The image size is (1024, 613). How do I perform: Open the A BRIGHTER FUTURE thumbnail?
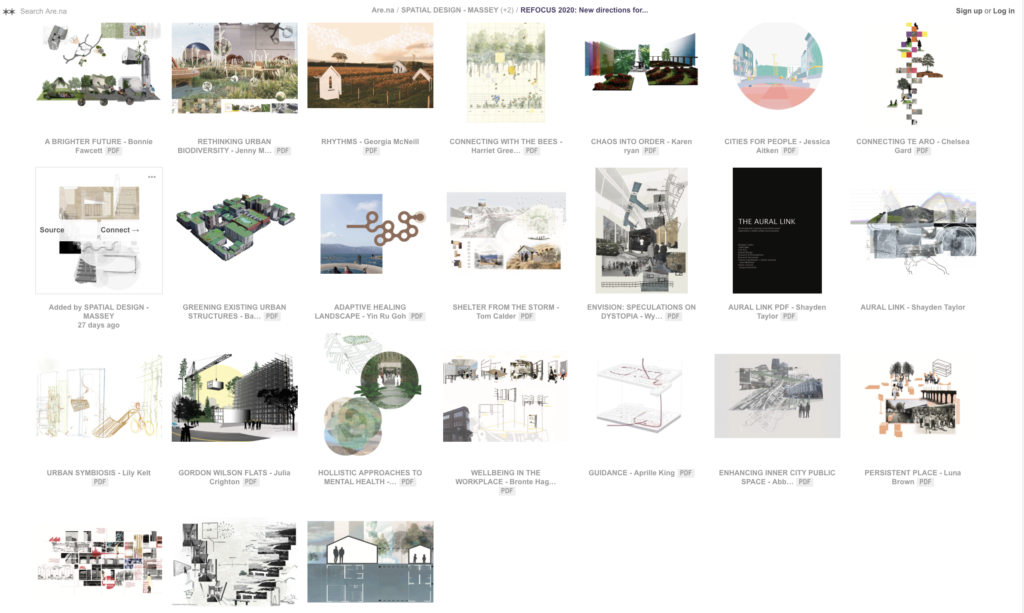(99, 64)
